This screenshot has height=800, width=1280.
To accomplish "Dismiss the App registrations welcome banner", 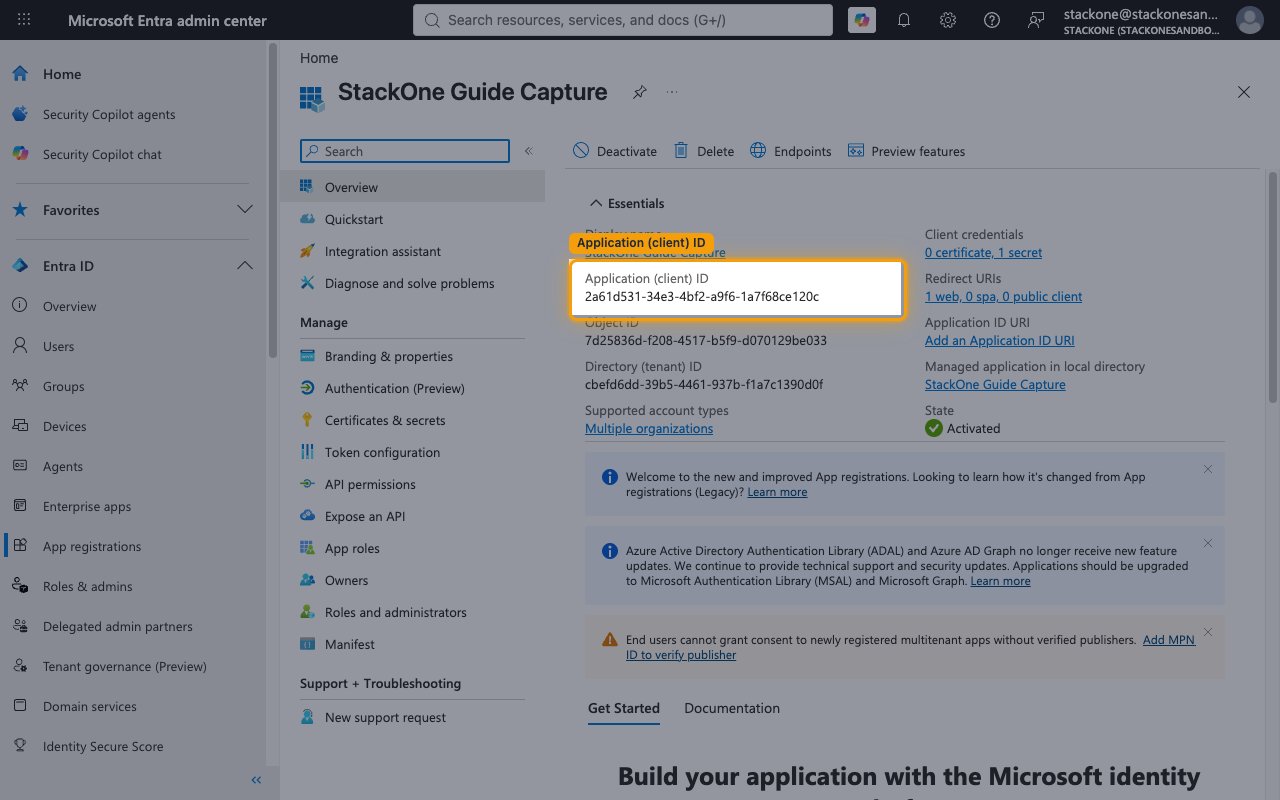I will pyautogui.click(x=1208, y=469).
